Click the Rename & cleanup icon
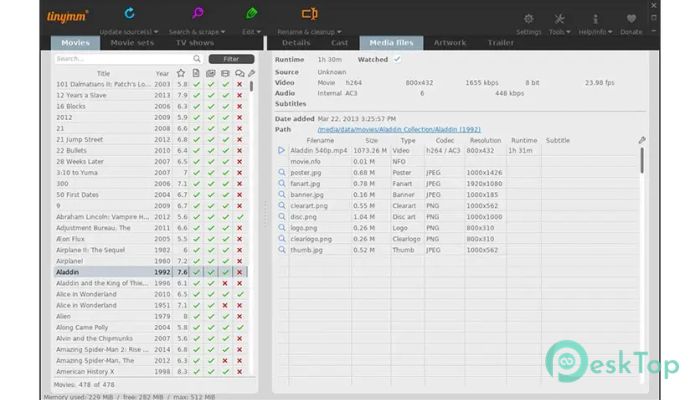 coord(309,14)
